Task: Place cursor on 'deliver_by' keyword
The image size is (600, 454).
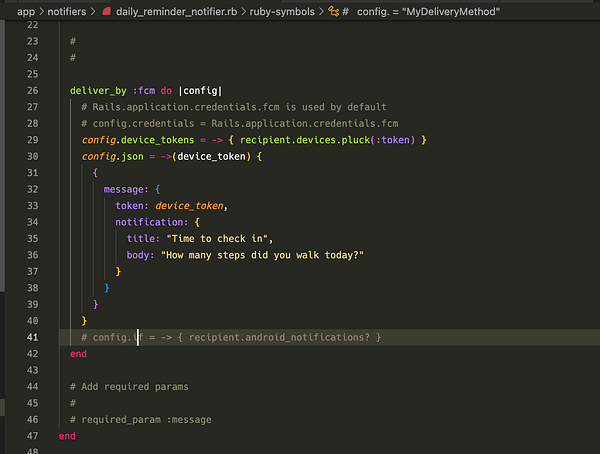Action: click(x=98, y=91)
